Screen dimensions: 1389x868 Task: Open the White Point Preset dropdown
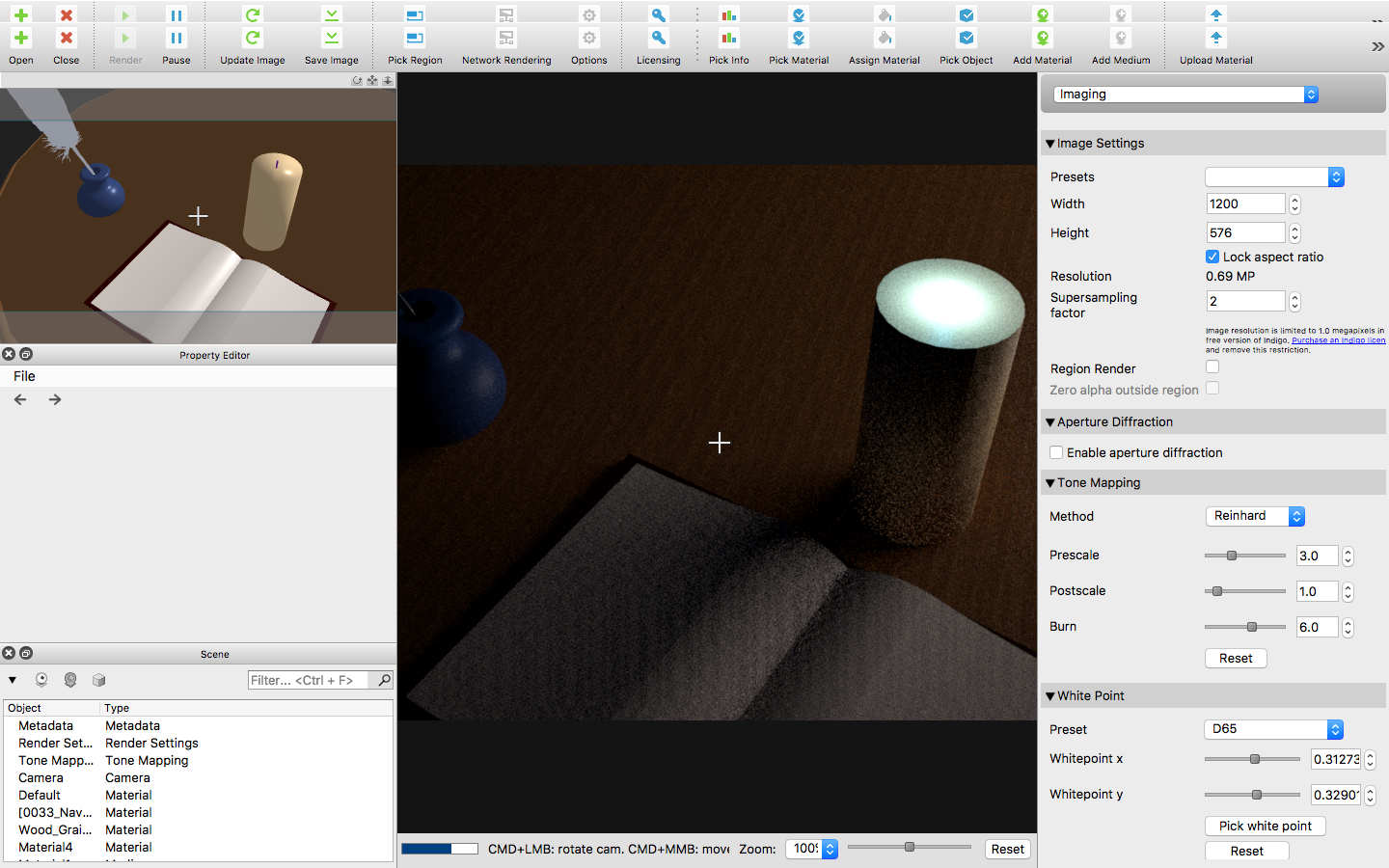(x=1273, y=729)
